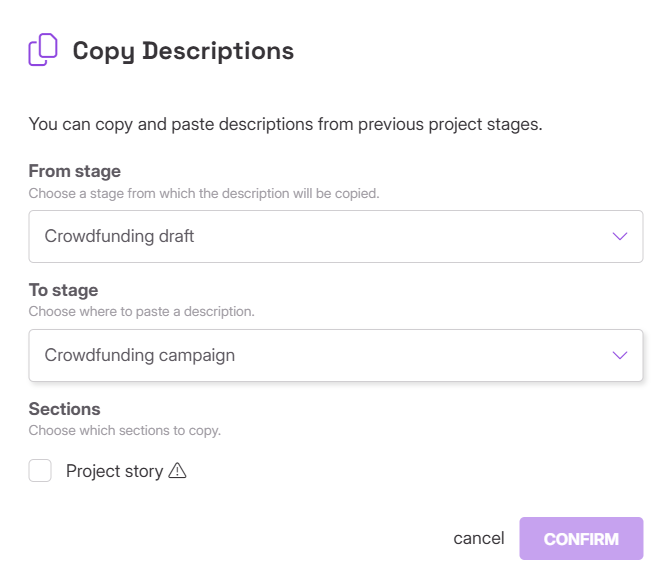Select the Crowdfunding campaign value text

(x=140, y=355)
